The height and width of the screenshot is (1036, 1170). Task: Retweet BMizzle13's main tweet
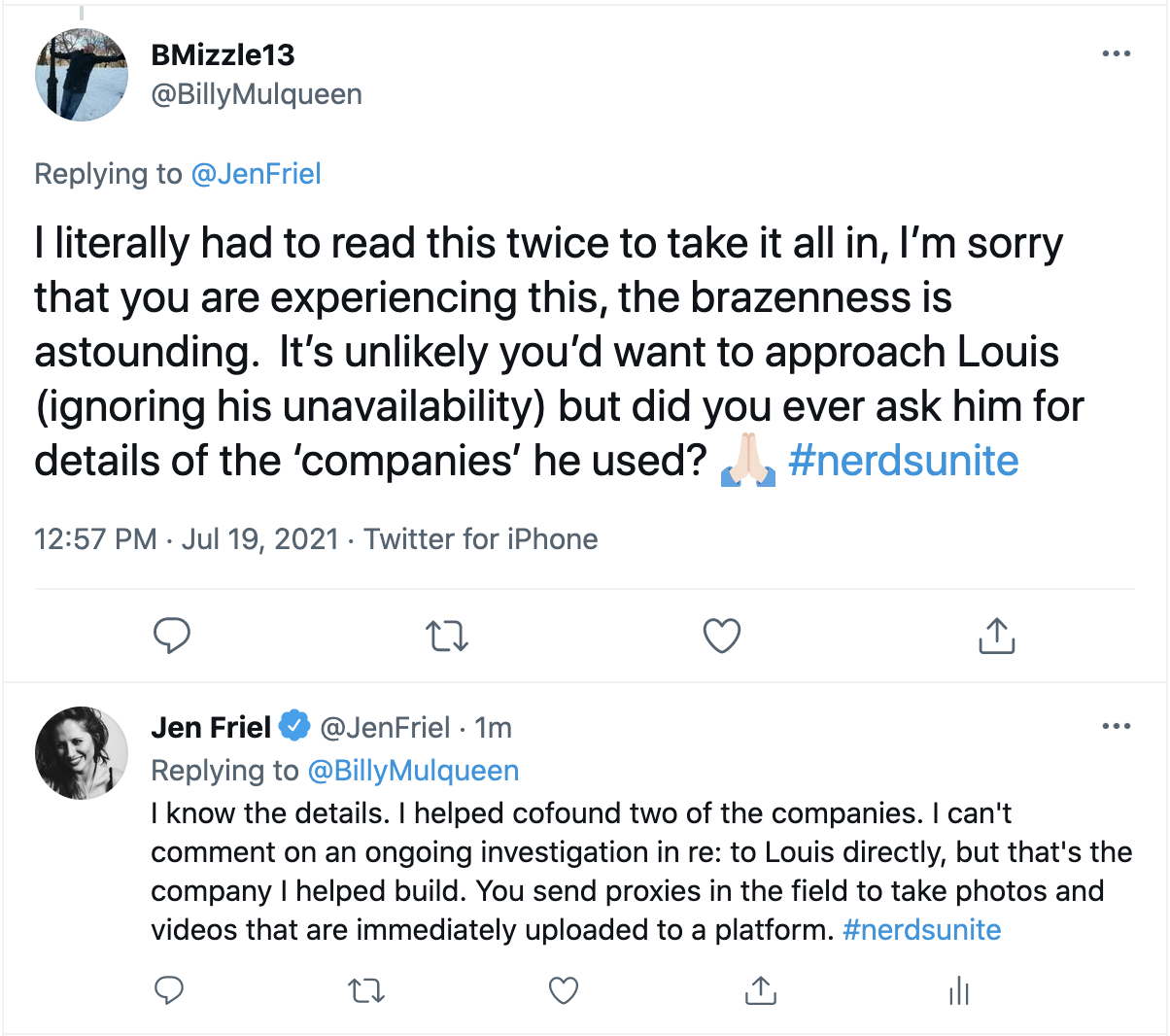click(447, 636)
